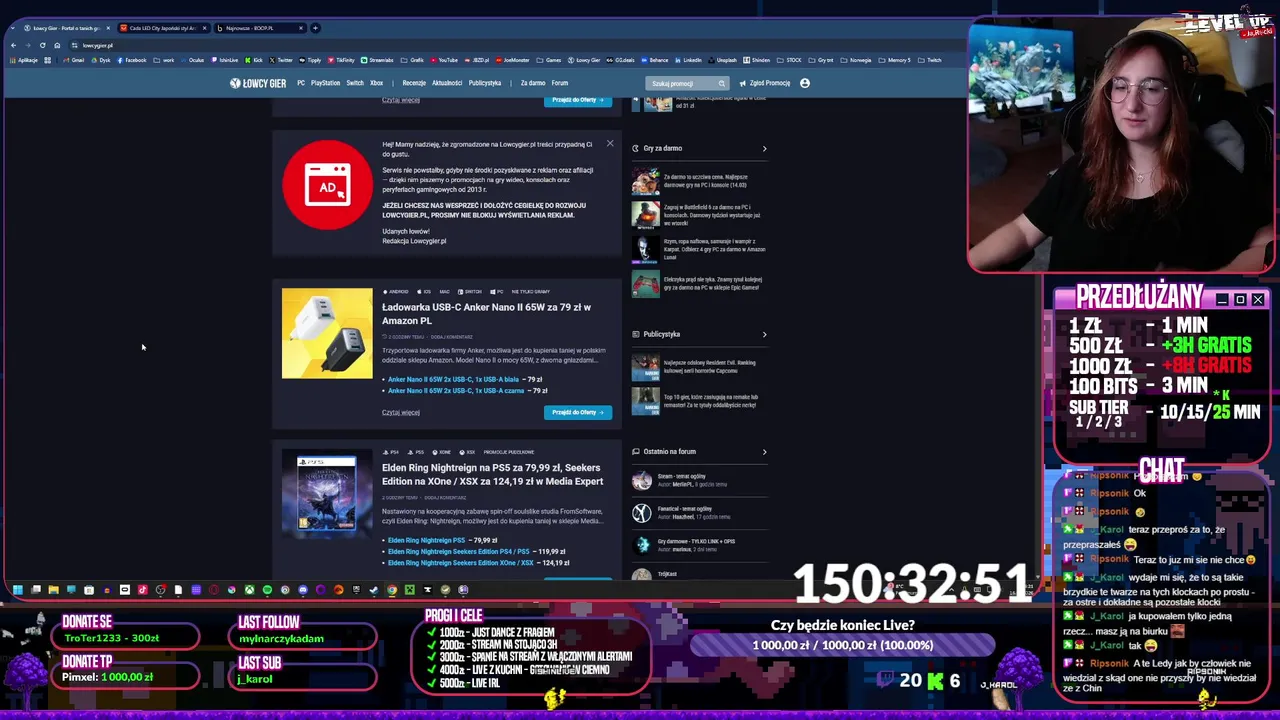Open a new browser tab
The height and width of the screenshot is (720, 1280).
click(315, 28)
